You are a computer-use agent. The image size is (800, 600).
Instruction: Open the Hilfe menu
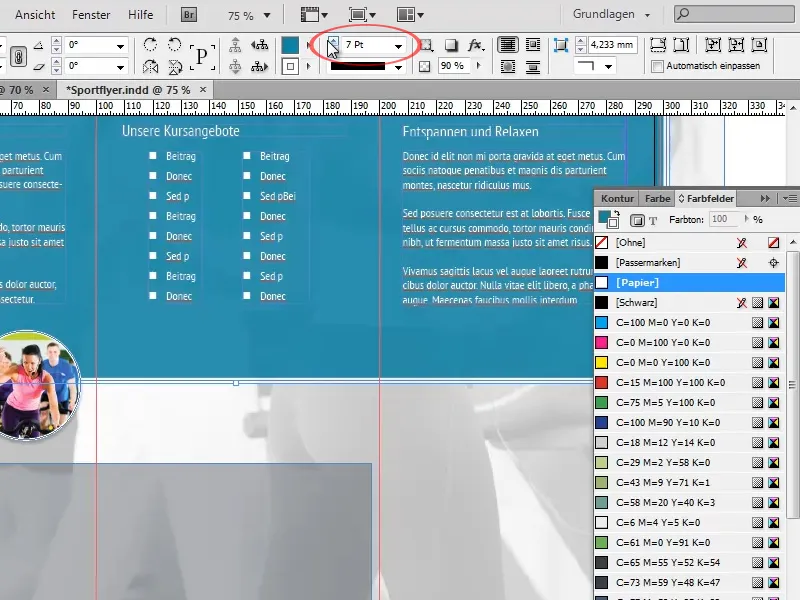(x=140, y=15)
